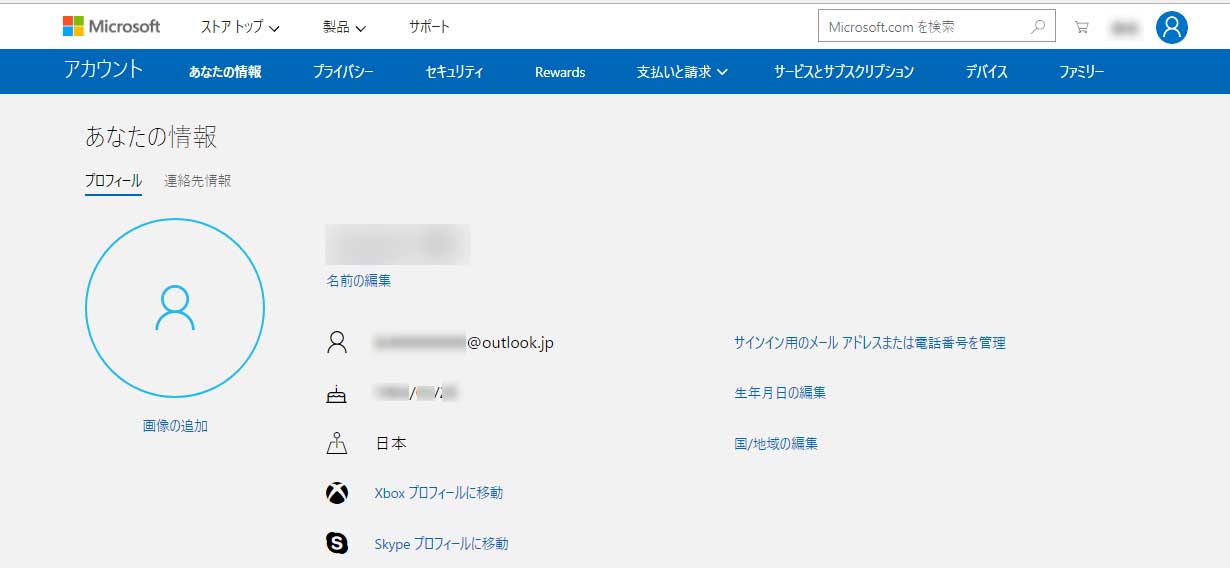Click the Microsoft logo
The image size is (1230, 568).
[111, 26]
